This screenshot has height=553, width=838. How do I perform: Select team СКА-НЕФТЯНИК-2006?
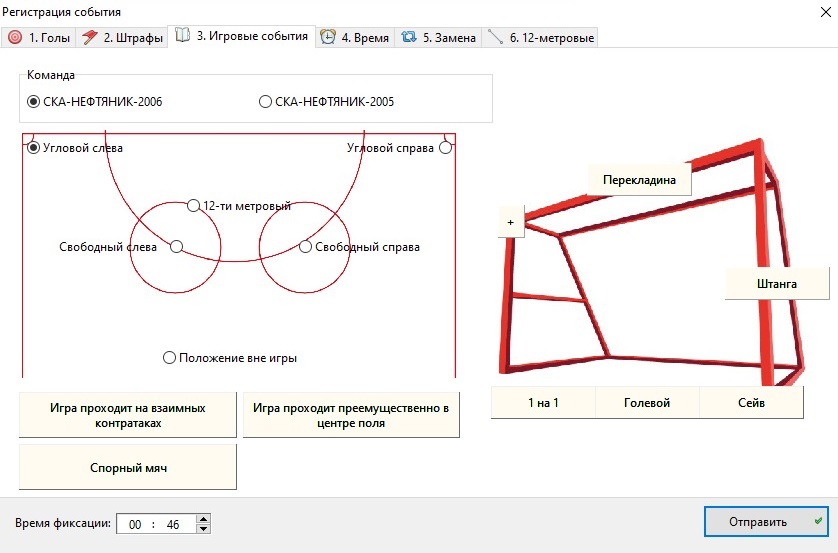coord(95,102)
